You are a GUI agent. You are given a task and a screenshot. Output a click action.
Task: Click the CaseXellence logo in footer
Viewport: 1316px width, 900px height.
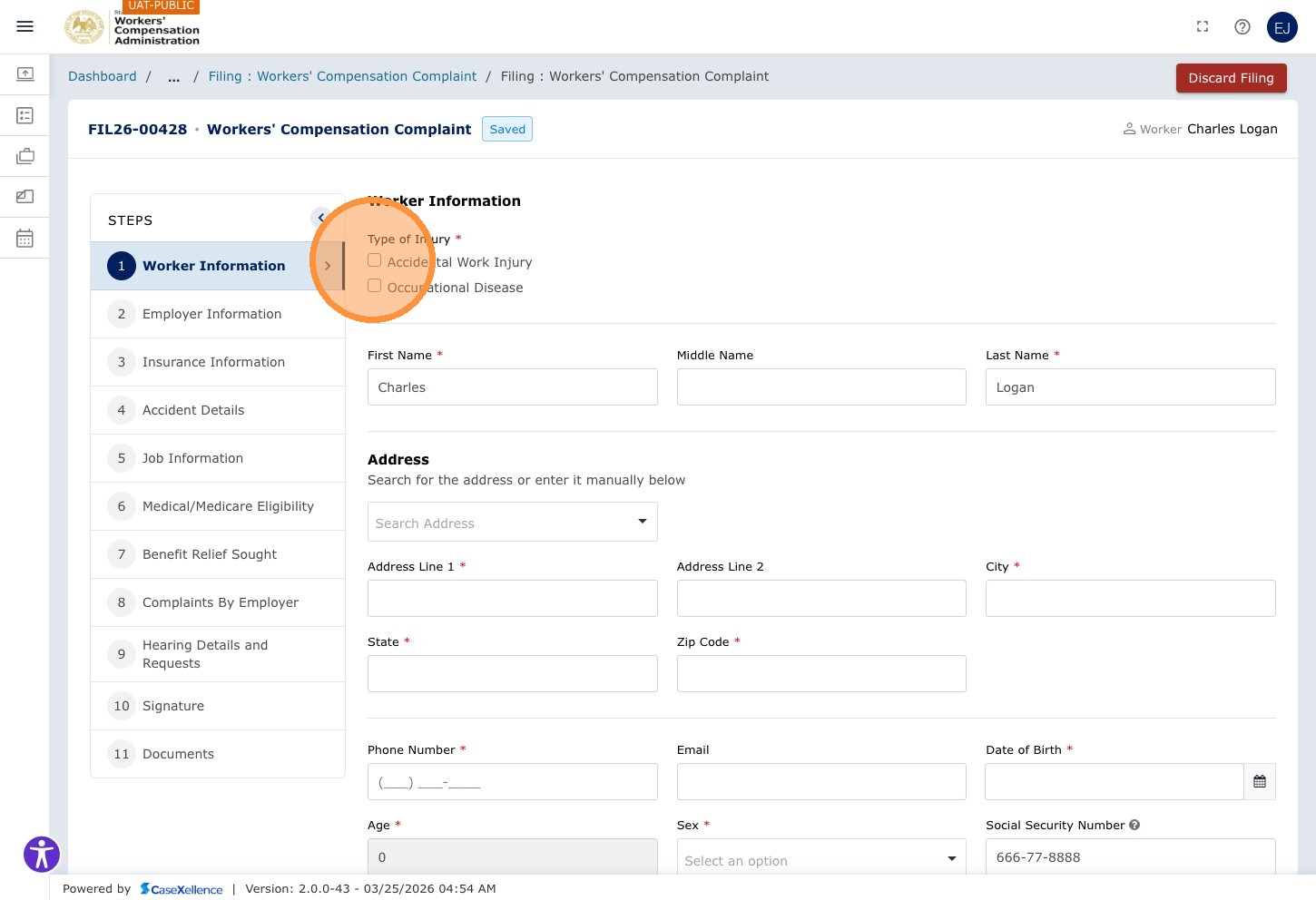click(x=182, y=889)
